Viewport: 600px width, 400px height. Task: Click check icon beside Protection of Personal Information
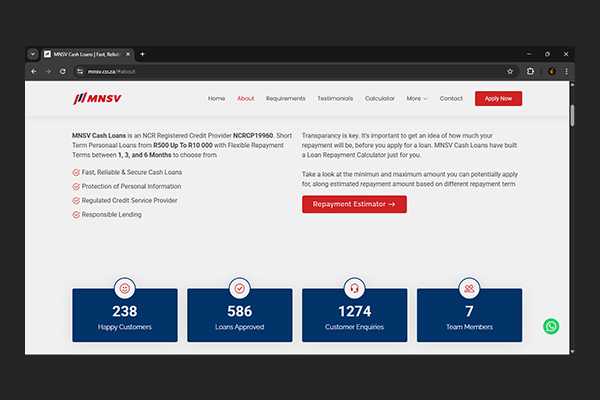pos(76,186)
